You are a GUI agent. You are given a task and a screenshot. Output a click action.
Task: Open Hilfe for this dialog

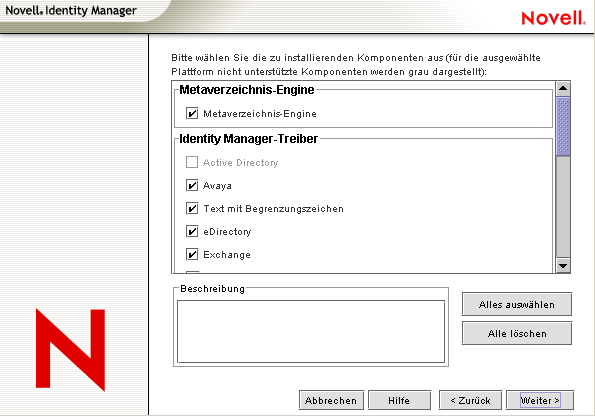[x=399, y=400]
